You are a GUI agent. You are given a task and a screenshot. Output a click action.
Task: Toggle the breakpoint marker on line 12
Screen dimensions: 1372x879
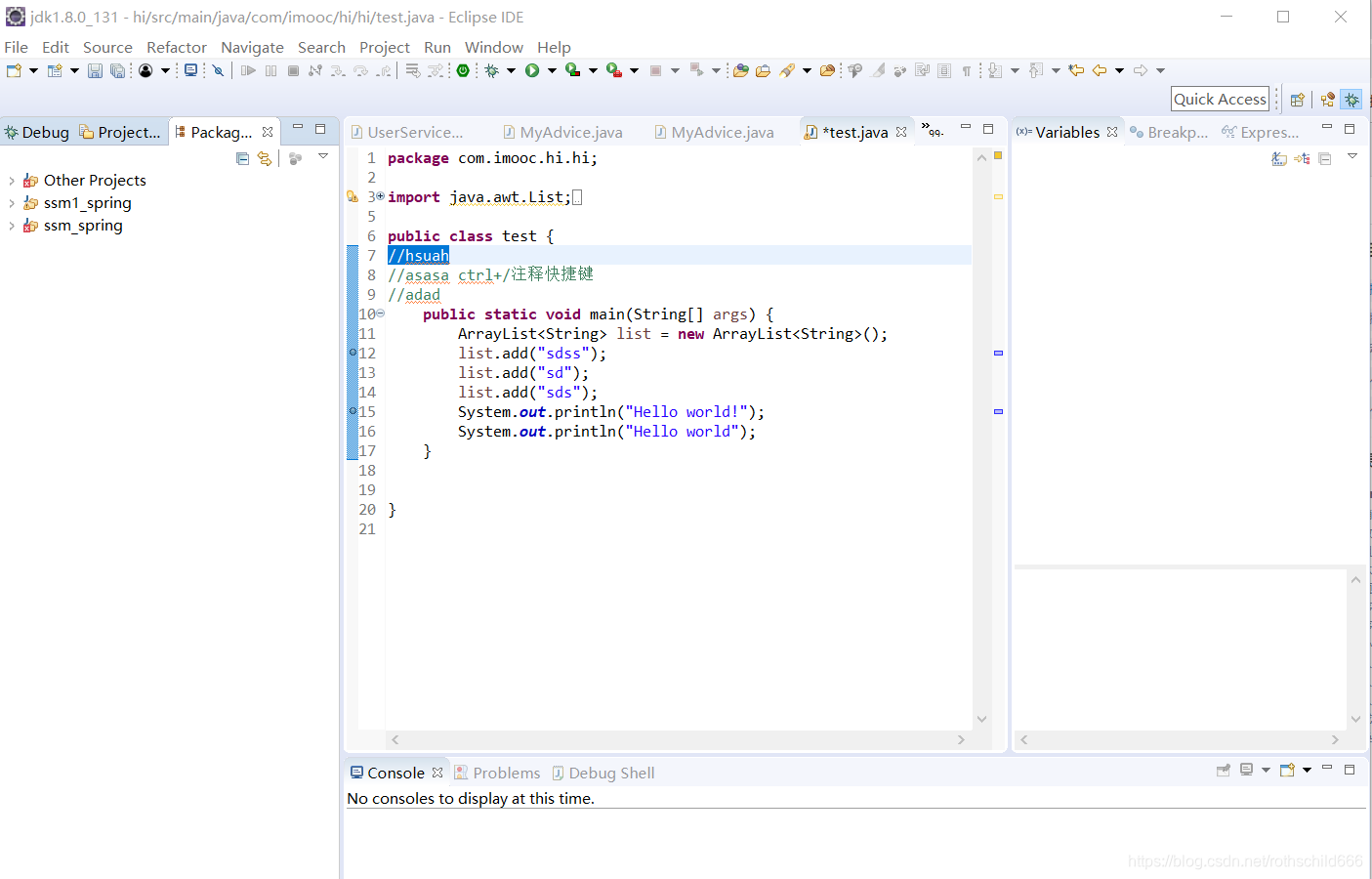(353, 353)
